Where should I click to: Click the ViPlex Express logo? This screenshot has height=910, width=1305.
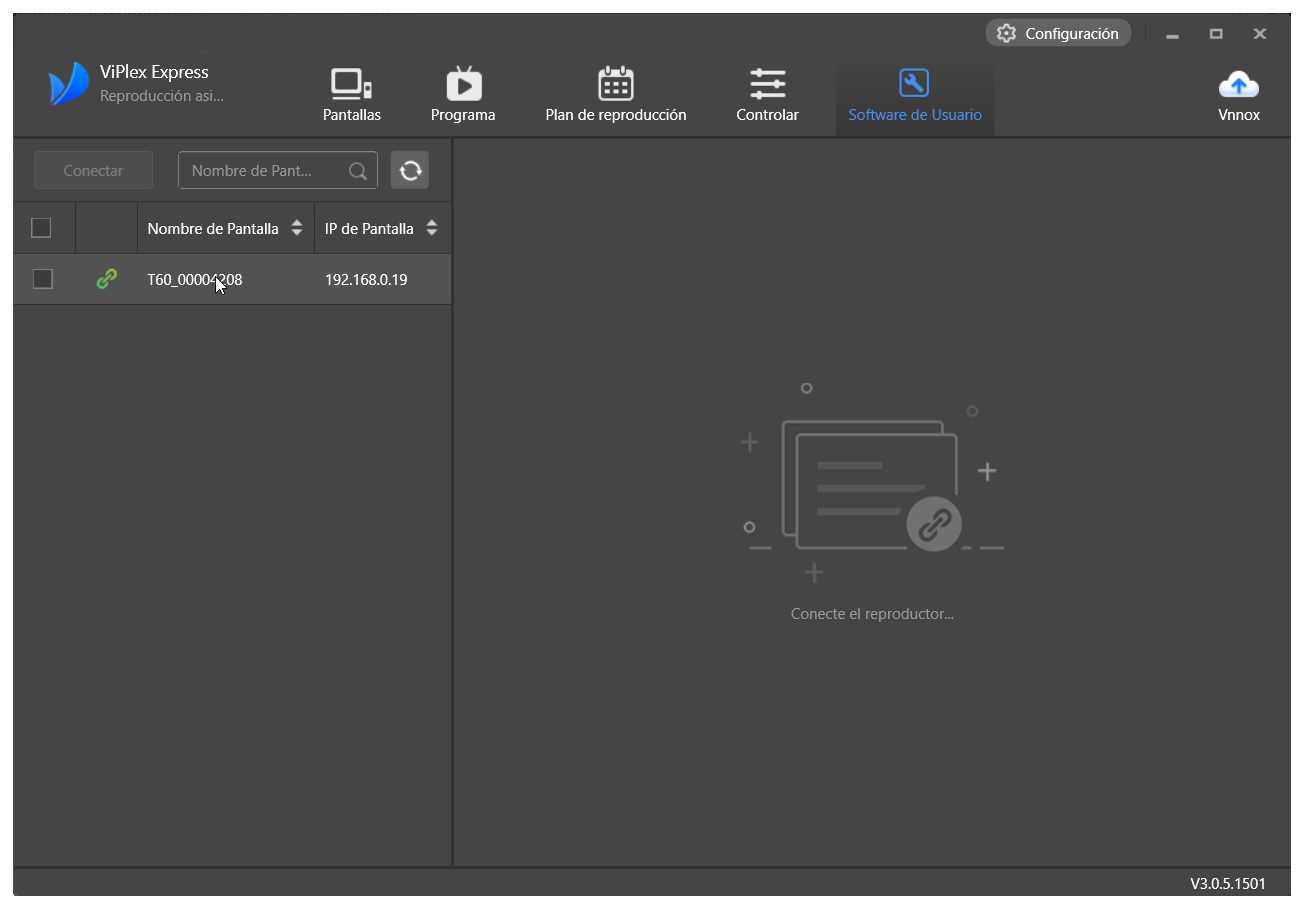point(69,84)
